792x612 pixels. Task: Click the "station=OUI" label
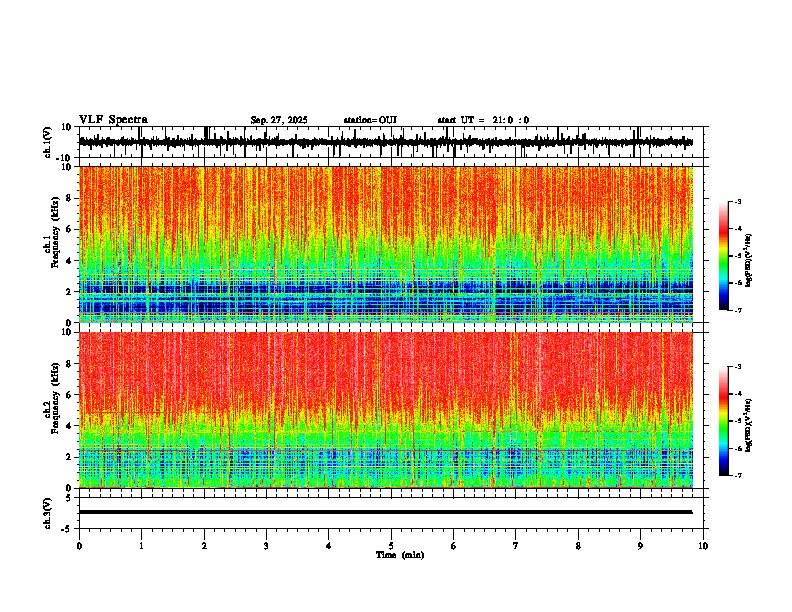point(370,120)
